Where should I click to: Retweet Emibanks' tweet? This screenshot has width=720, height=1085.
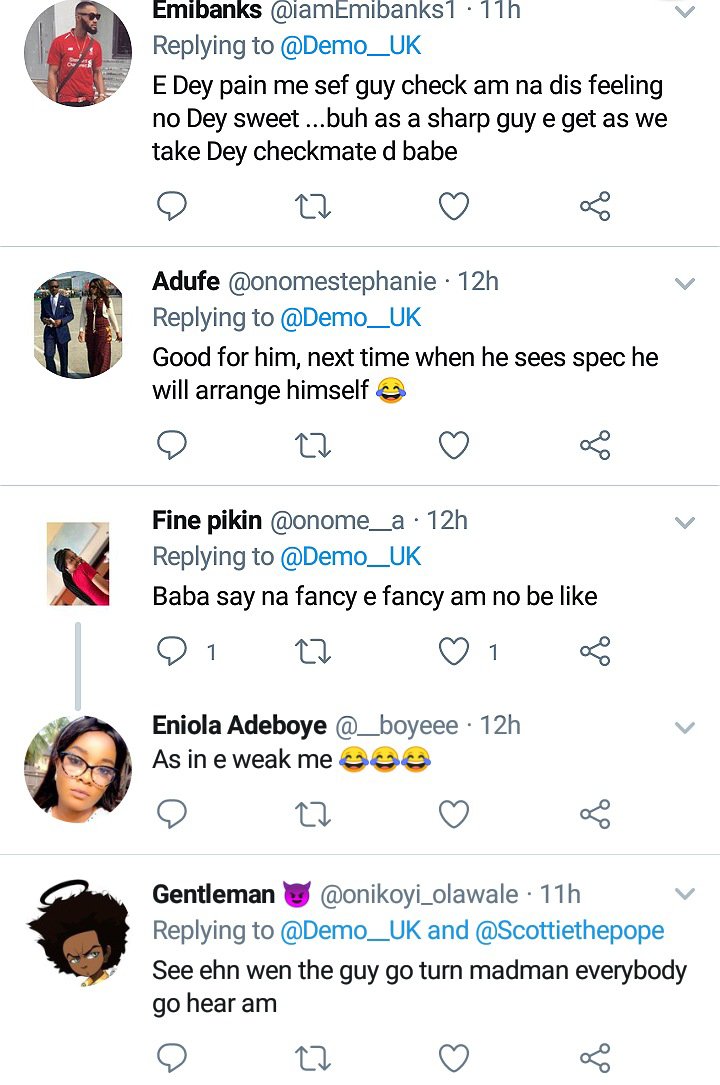coord(313,206)
